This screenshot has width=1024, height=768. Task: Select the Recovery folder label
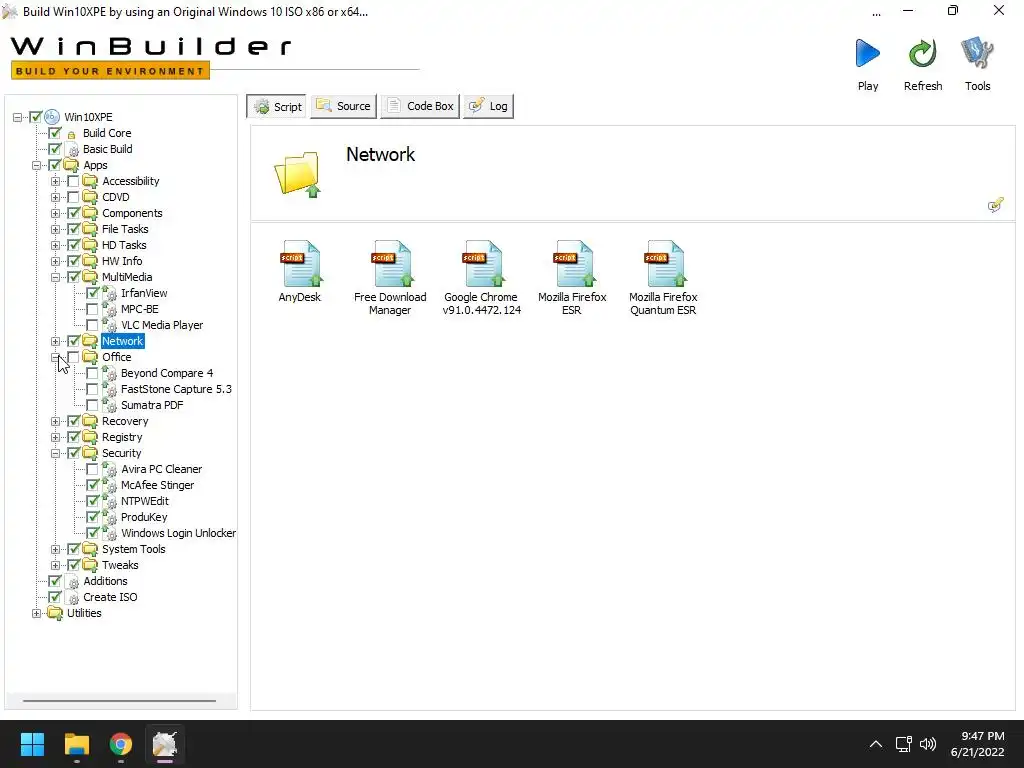(x=125, y=421)
